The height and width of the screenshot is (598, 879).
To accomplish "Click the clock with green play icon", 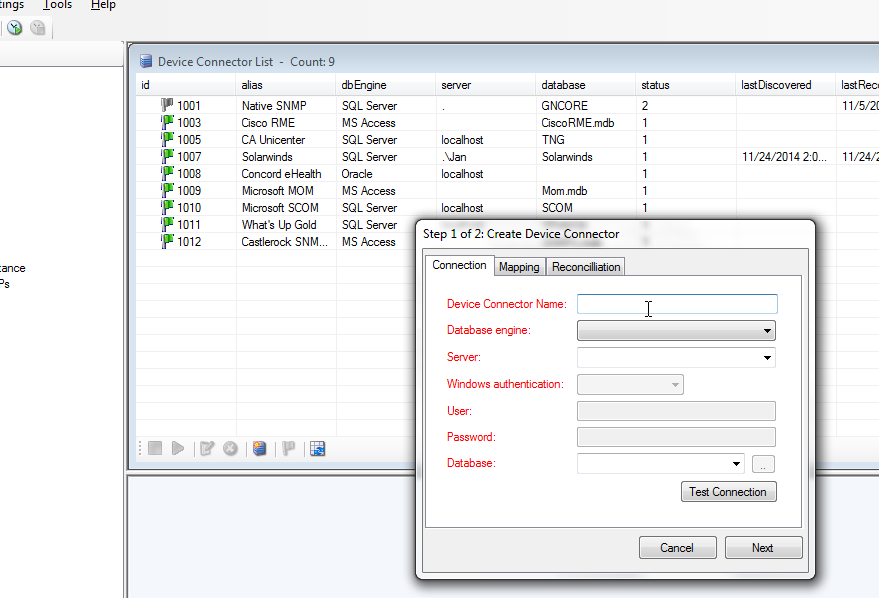I will (15, 28).
